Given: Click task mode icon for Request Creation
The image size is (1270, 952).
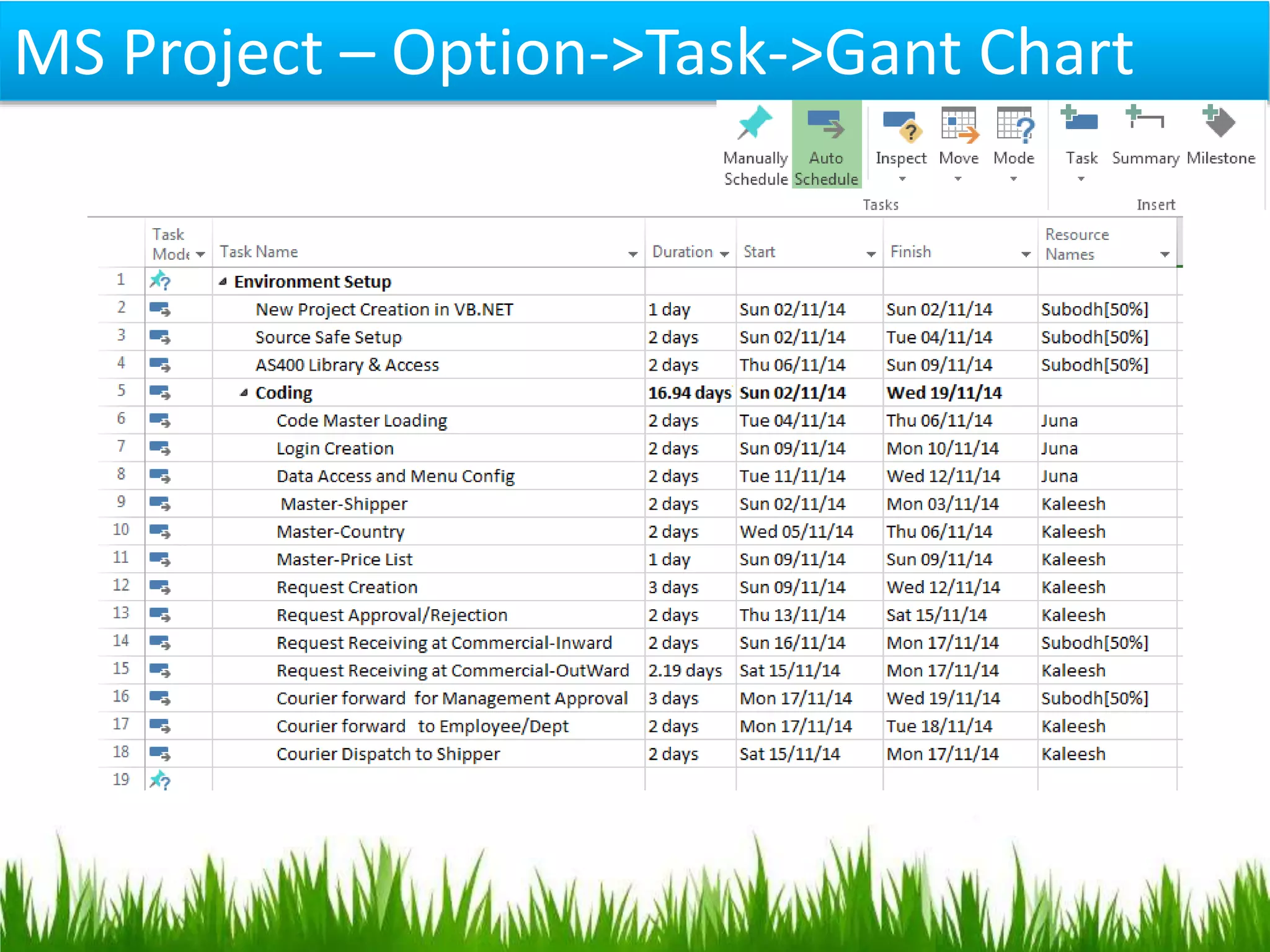Looking at the screenshot, I should coord(160,586).
